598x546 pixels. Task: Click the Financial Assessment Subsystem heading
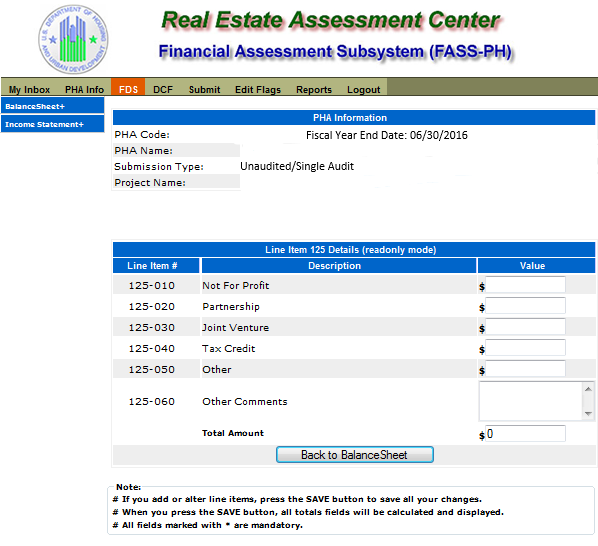[335, 52]
